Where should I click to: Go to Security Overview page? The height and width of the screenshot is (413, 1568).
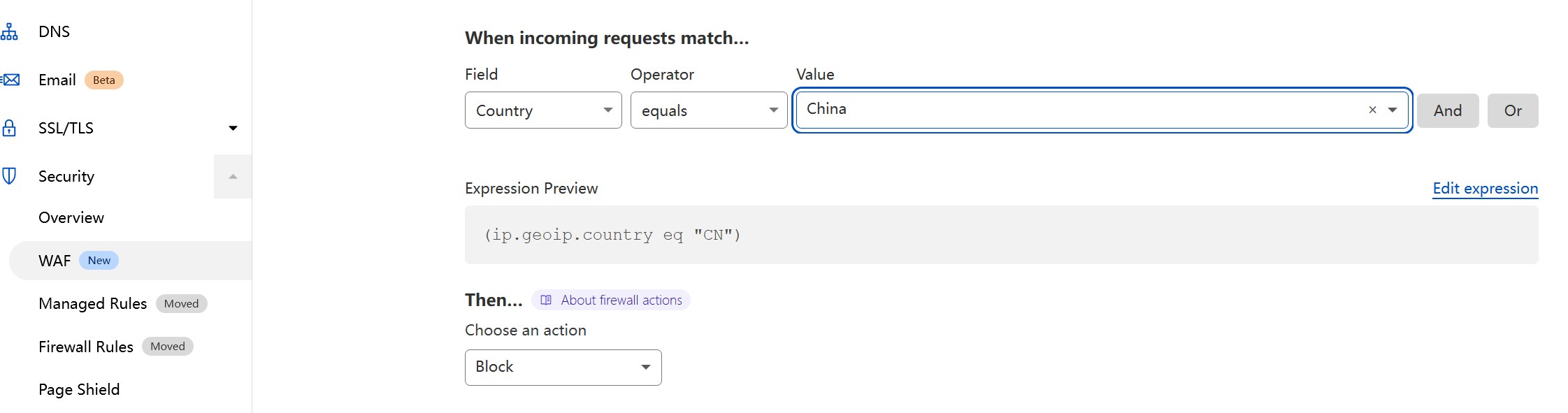coord(71,218)
